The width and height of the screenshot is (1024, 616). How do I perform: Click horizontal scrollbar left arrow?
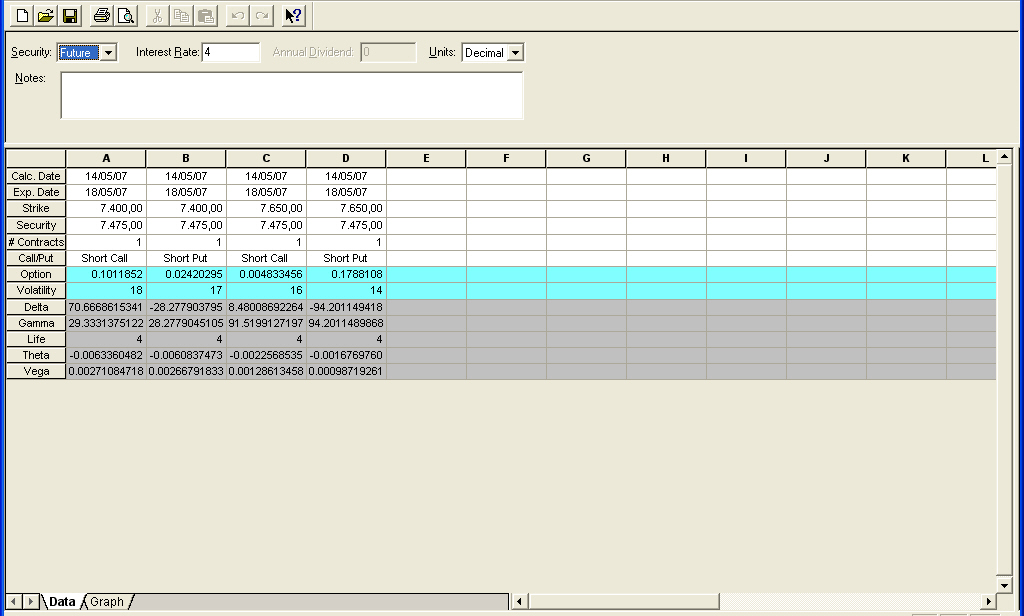point(520,601)
